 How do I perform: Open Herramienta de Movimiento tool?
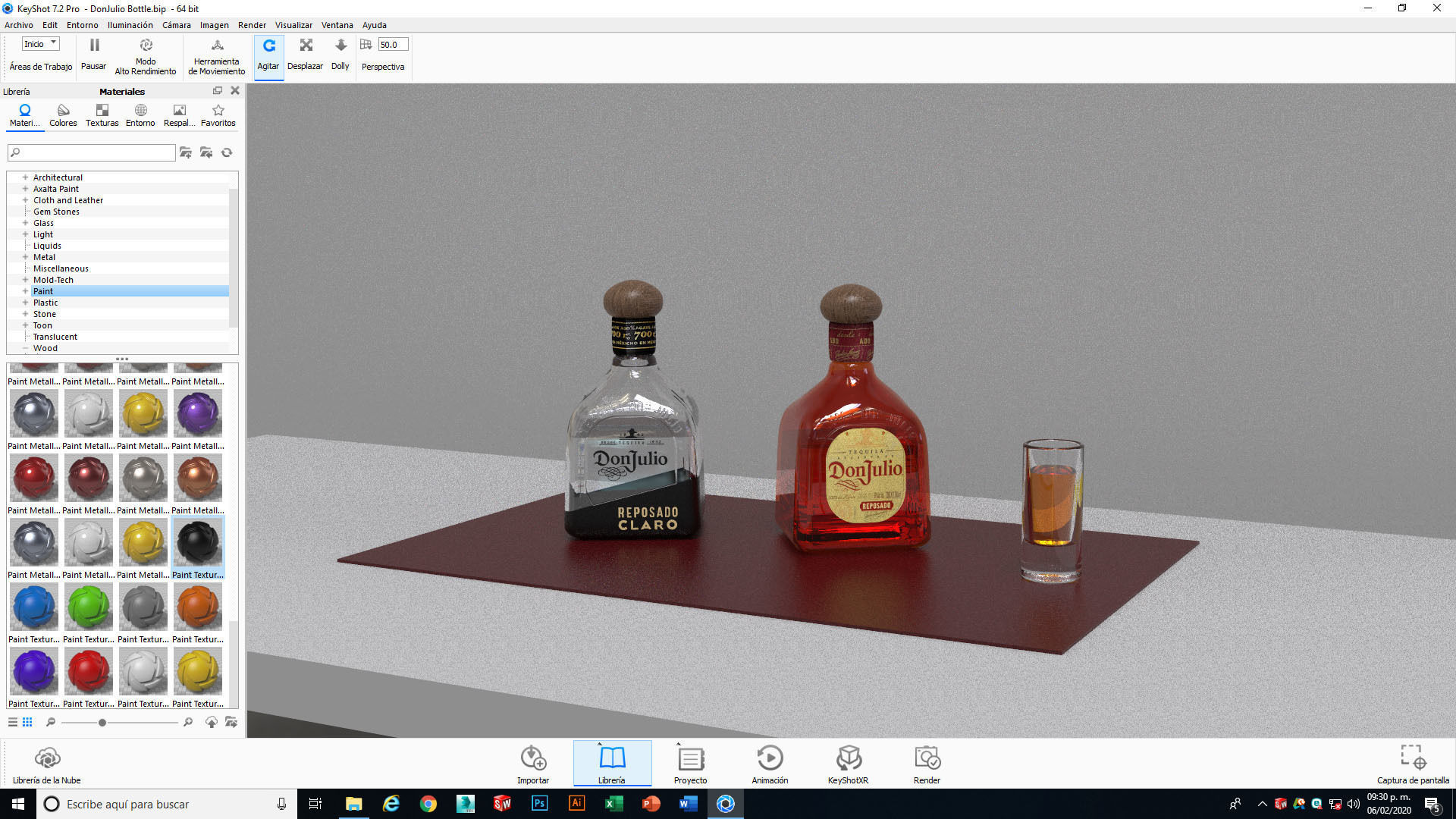pos(217,56)
